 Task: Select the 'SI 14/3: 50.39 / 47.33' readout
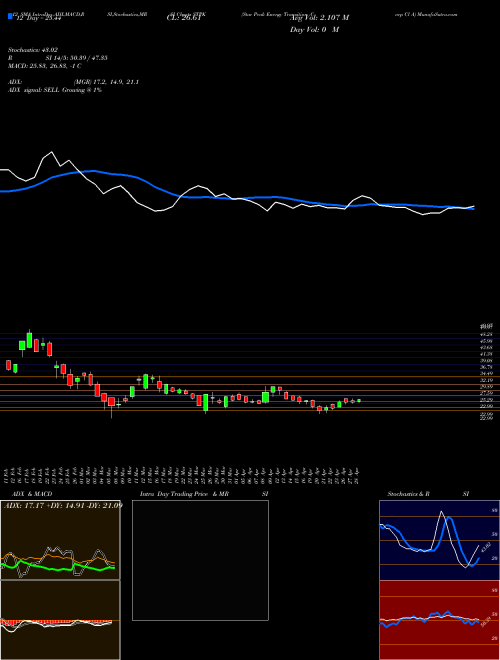pyautogui.click(x=77, y=58)
